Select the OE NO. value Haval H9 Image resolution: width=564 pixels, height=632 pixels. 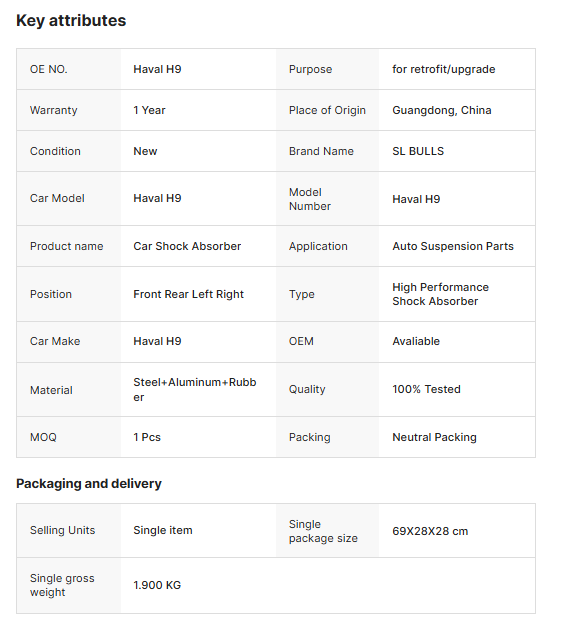click(157, 69)
